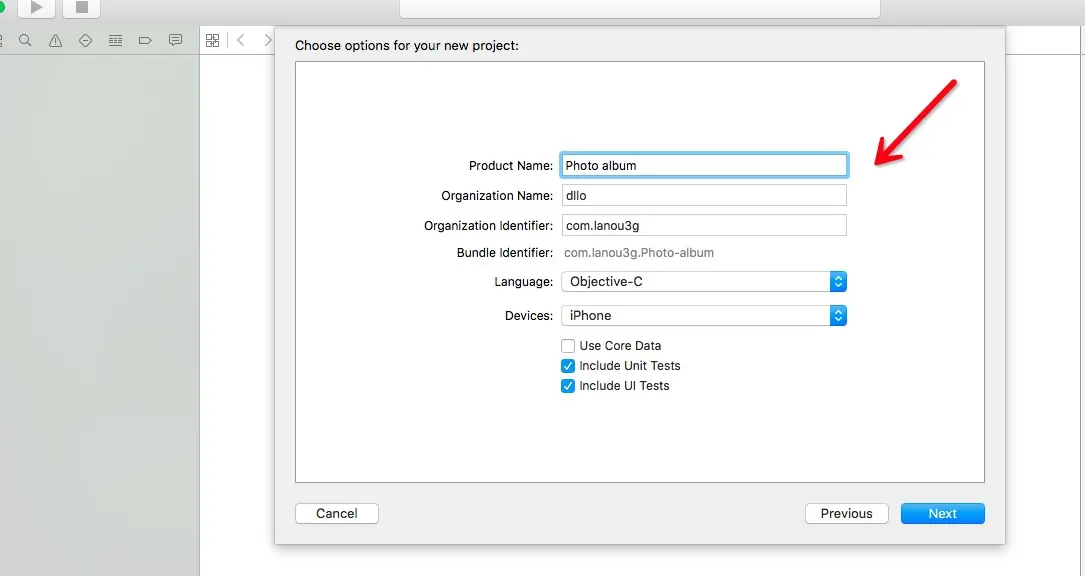This screenshot has height=576, width=1085.
Task: Click the bundle identifier text com.lanou3g.Photo-album
Action: pyautogui.click(x=639, y=253)
